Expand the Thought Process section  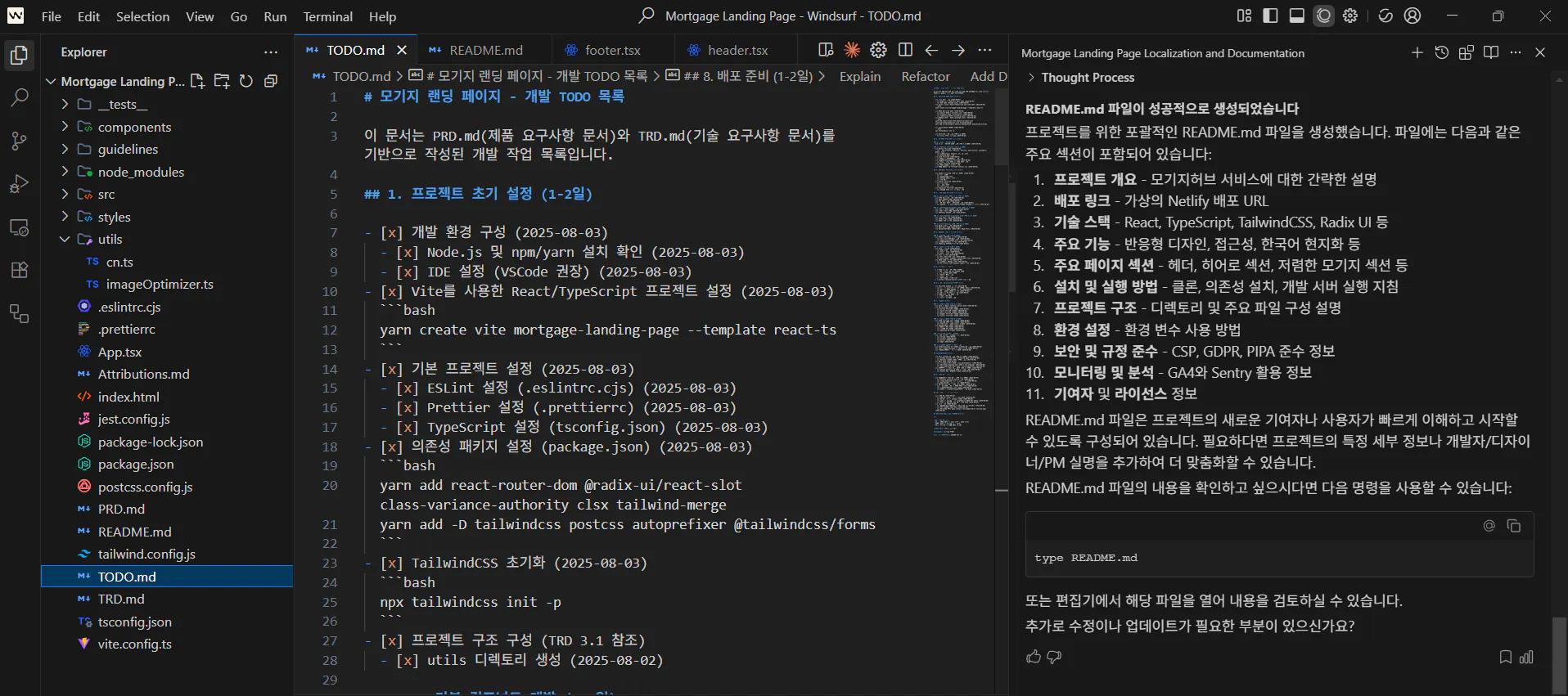pyautogui.click(x=1079, y=78)
